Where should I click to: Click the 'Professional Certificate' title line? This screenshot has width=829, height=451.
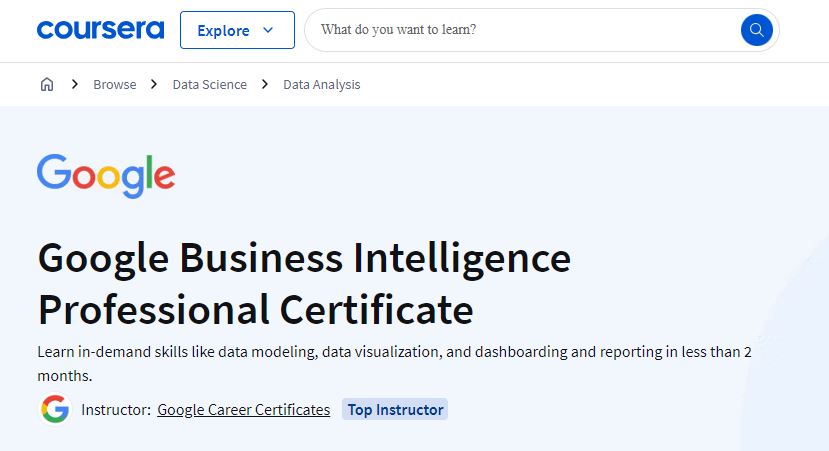256,310
